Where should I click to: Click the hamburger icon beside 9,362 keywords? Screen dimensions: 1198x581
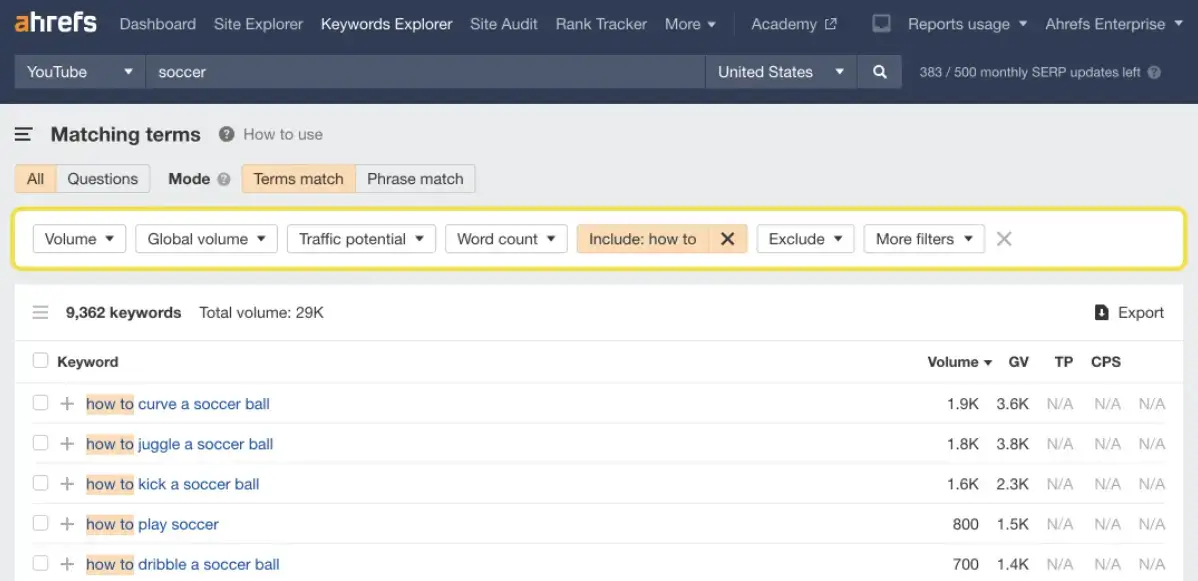point(40,312)
